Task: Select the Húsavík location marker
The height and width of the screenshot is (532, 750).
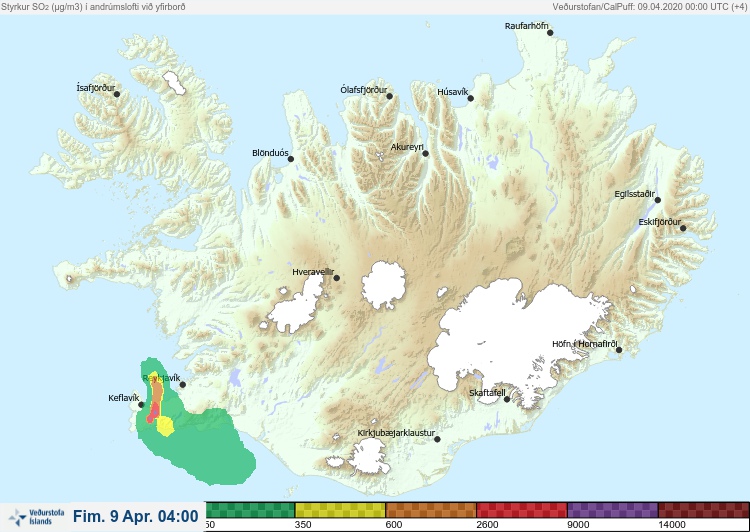Action: point(470,98)
